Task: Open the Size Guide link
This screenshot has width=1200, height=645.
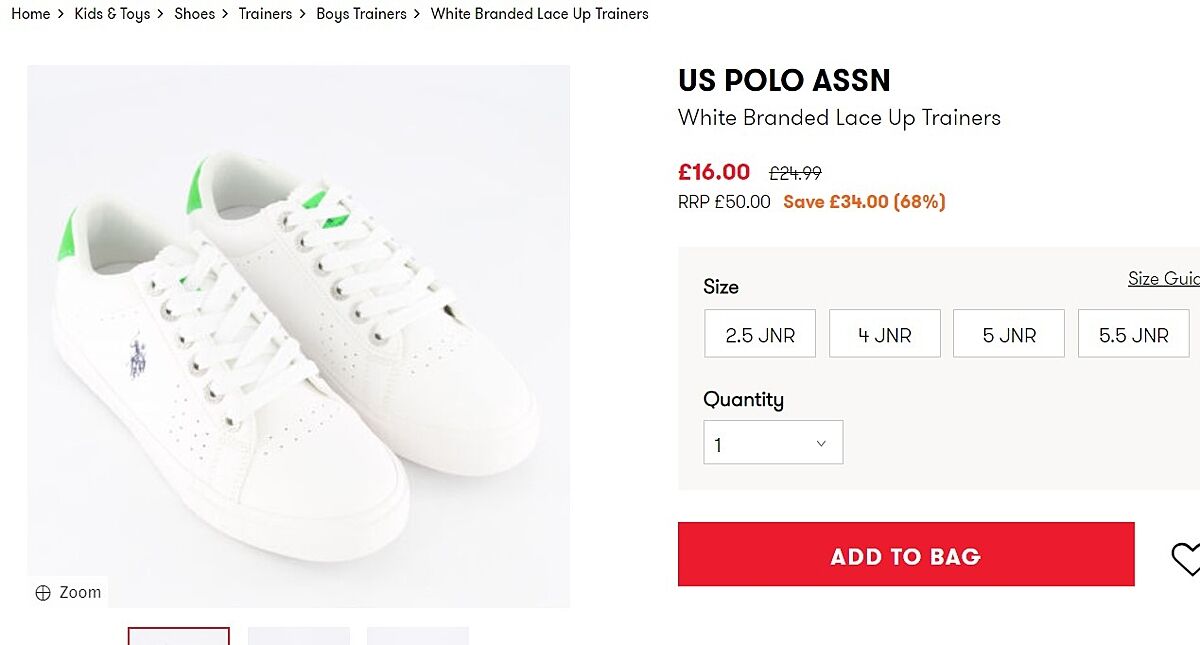Action: click(1163, 279)
